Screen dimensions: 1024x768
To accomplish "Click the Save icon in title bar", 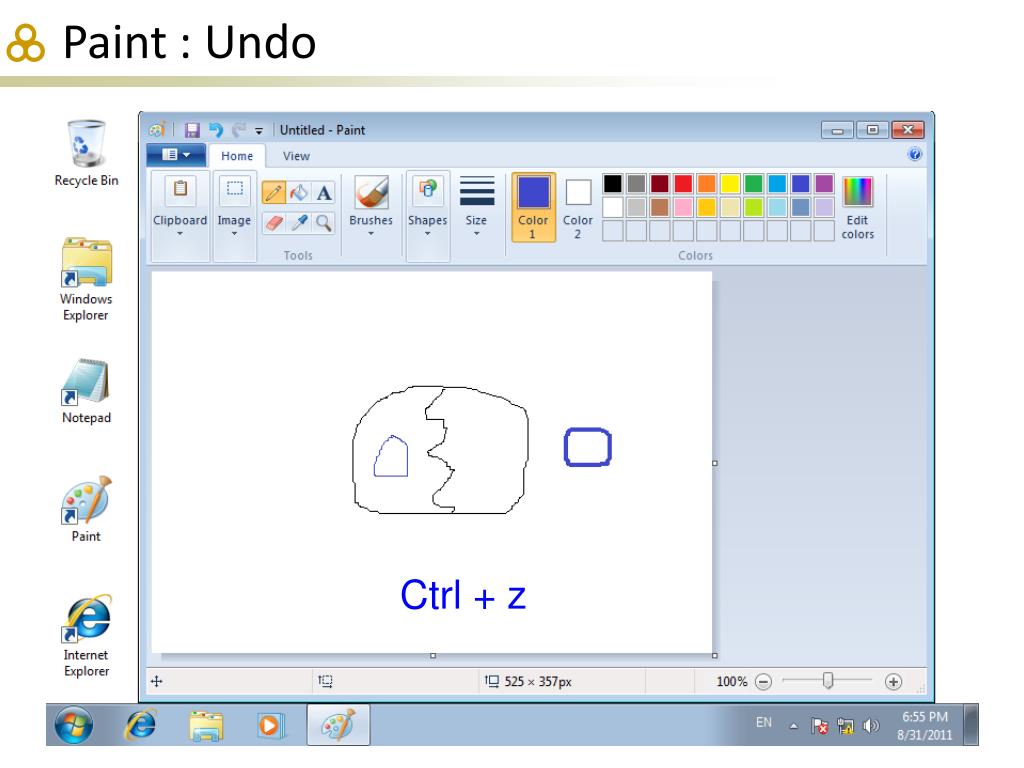I will tap(191, 130).
